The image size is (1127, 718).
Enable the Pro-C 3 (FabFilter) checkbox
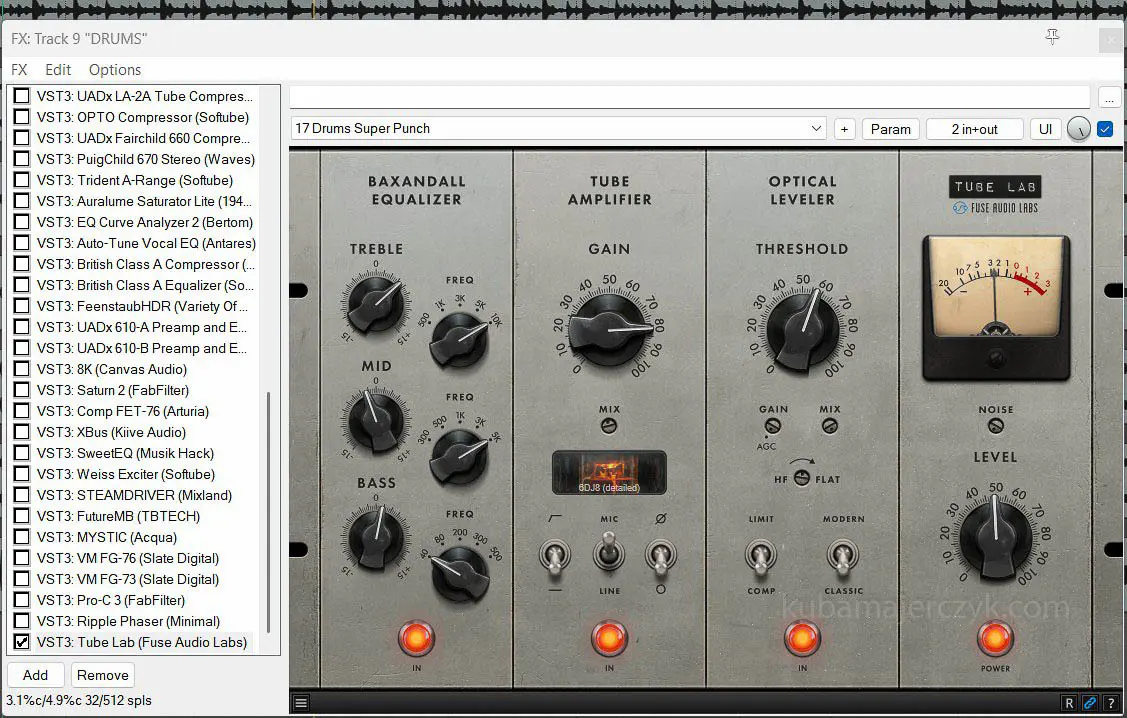21,600
